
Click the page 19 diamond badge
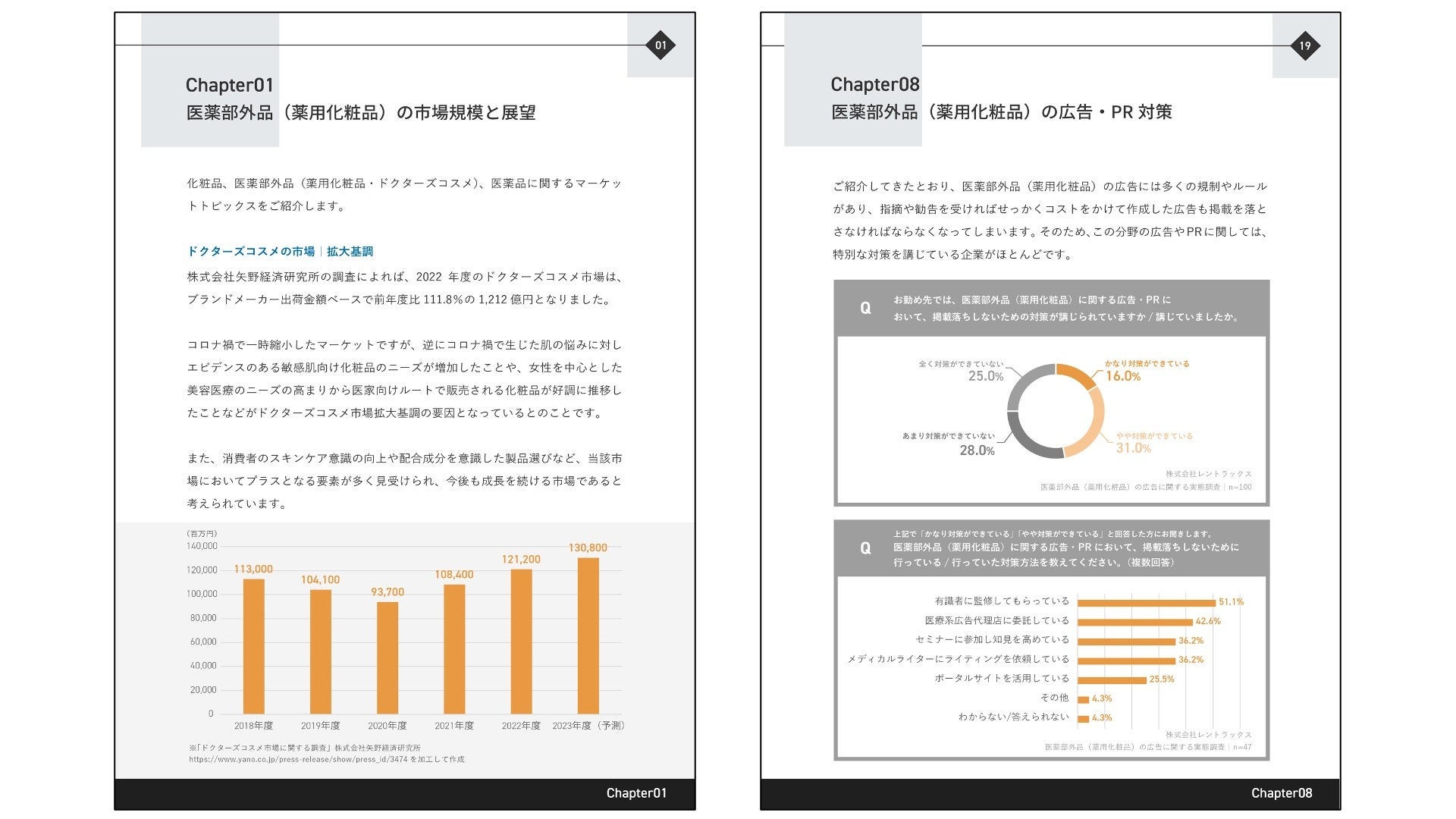[1305, 46]
